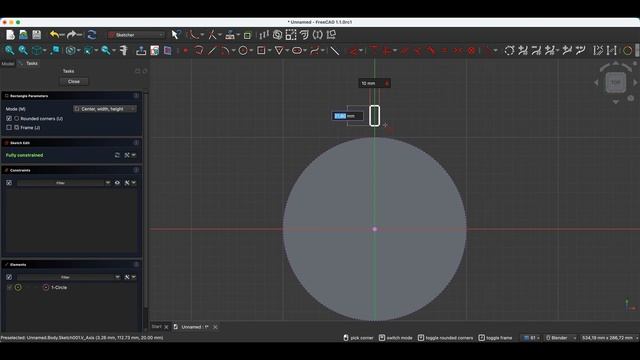Image resolution: width=640 pixels, height=360 pixels.
Task: Select the 1-Circle element row
Action: (71, 287)
